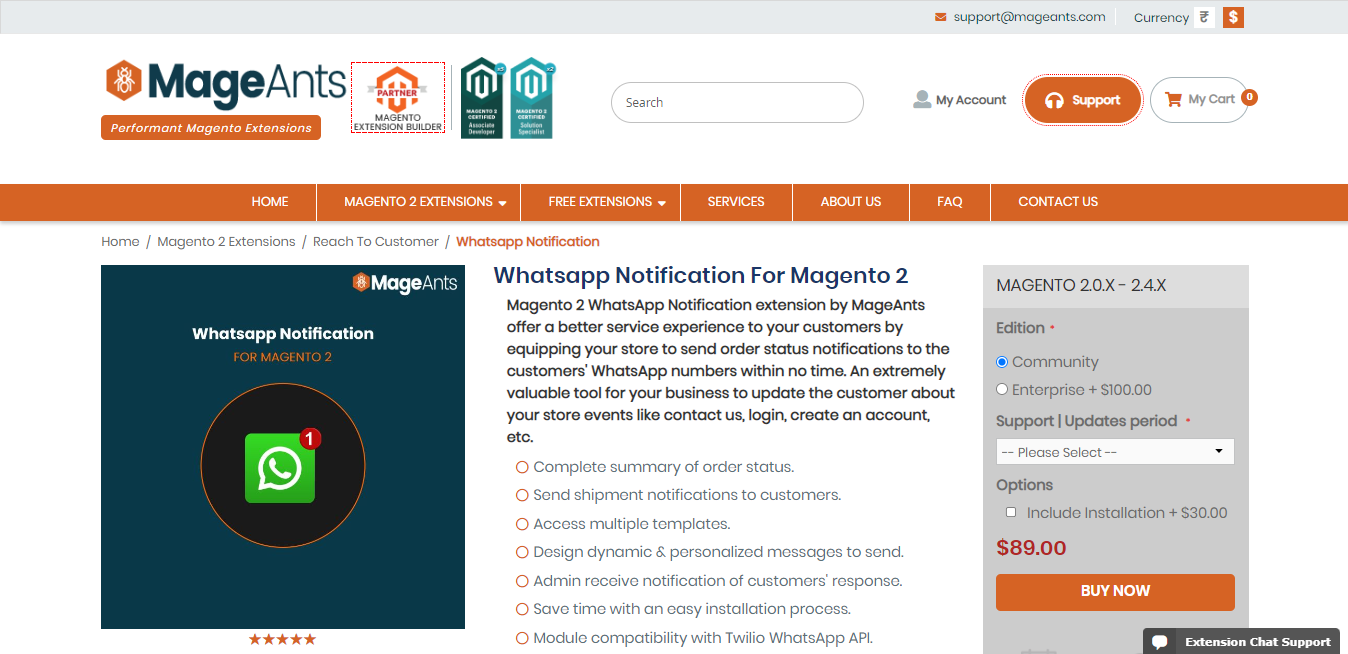Click the Whatsapp Notification product image
Viewport: 1348px width, 654px height.
(283, 447)
